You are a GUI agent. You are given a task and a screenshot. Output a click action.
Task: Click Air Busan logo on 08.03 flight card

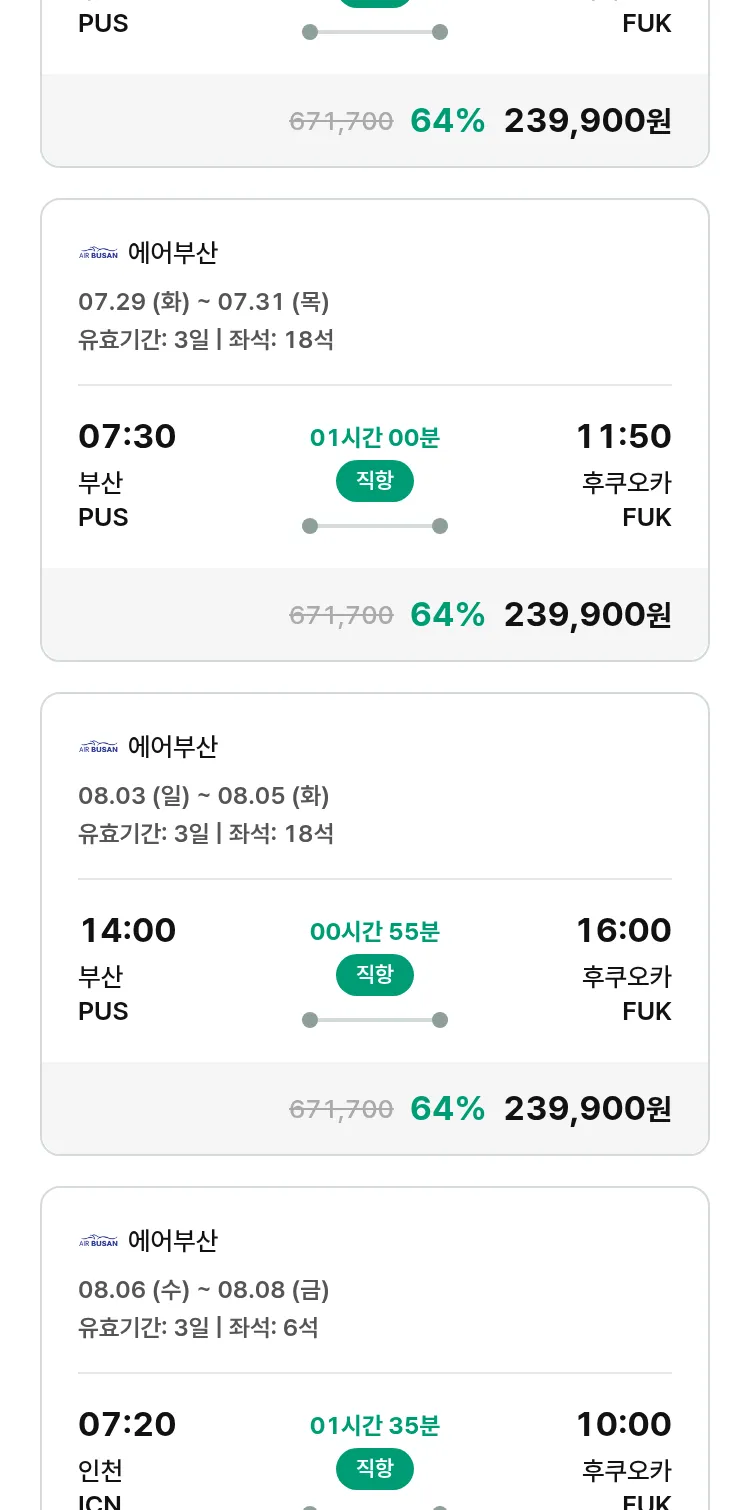(x=98, y=747)
